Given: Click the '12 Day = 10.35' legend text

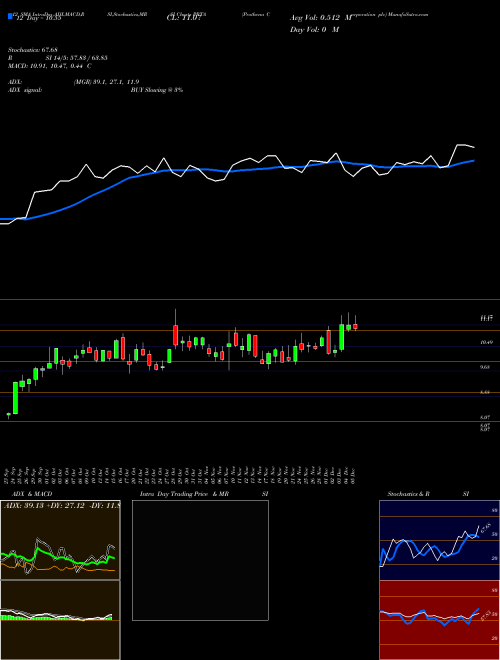Looking at the screenshot, I should click(37, 19).
